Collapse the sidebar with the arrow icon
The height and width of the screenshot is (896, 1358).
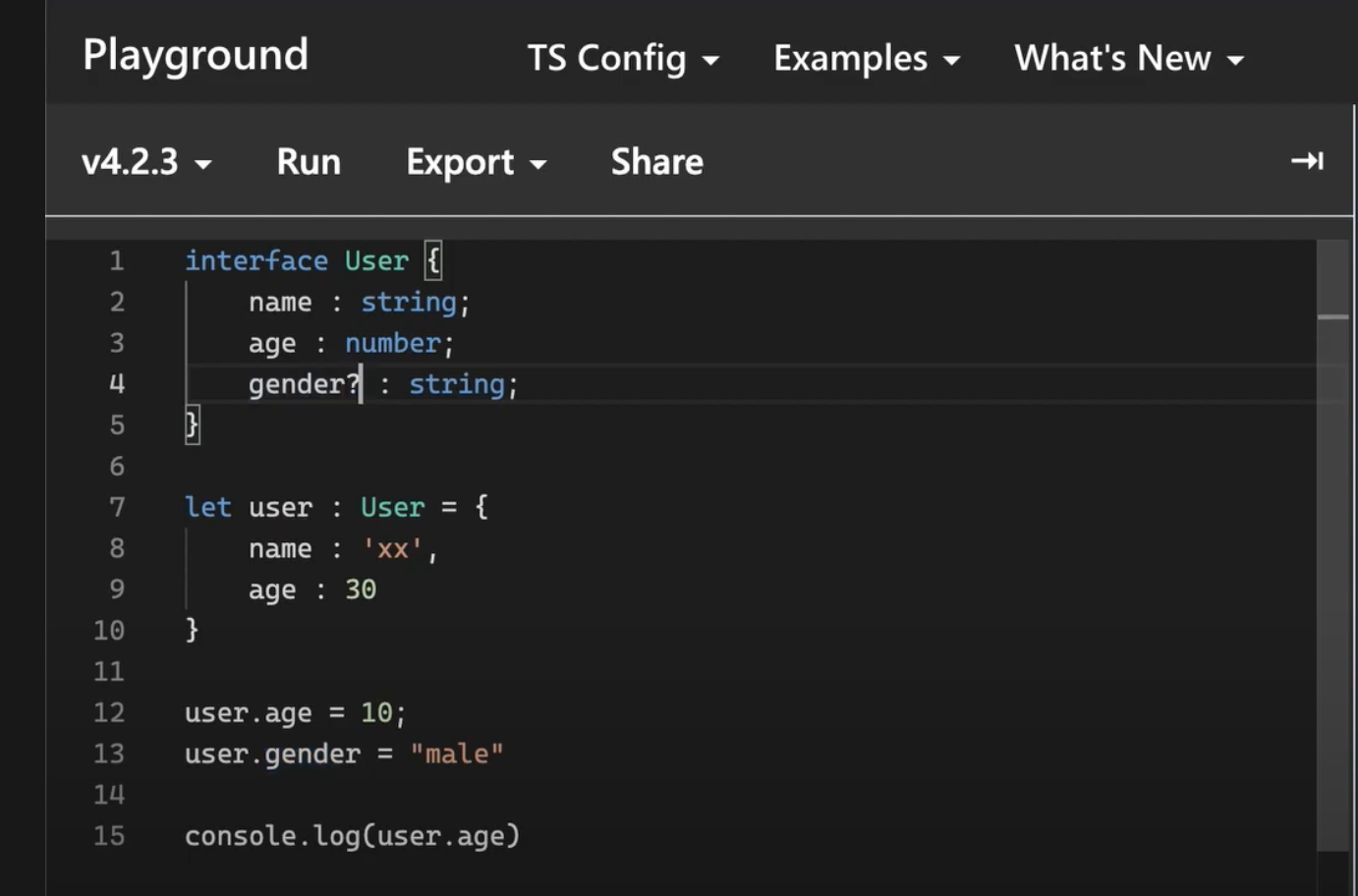click(x=1307, y=160)
